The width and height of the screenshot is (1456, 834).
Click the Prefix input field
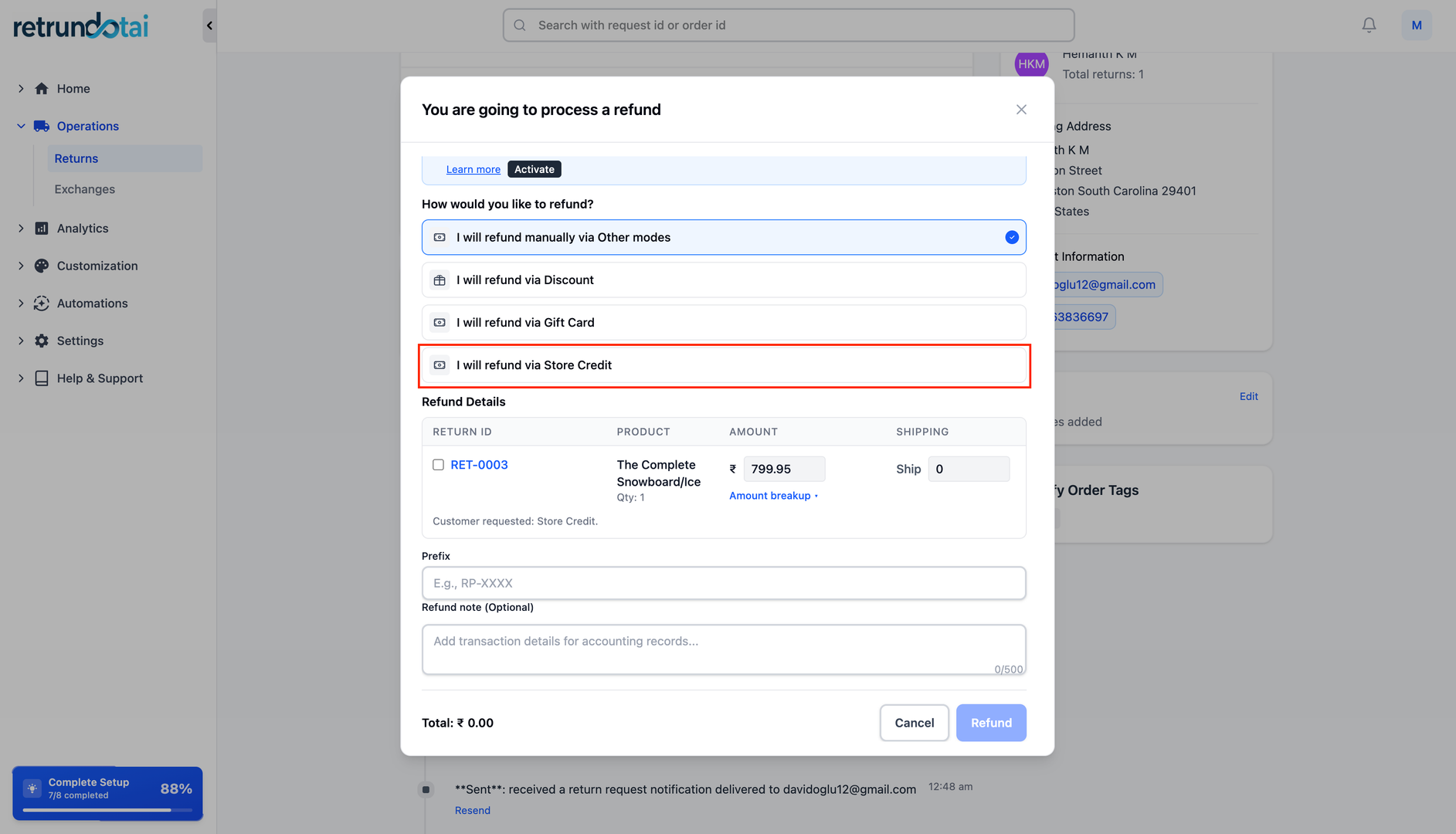click(723, 583)
